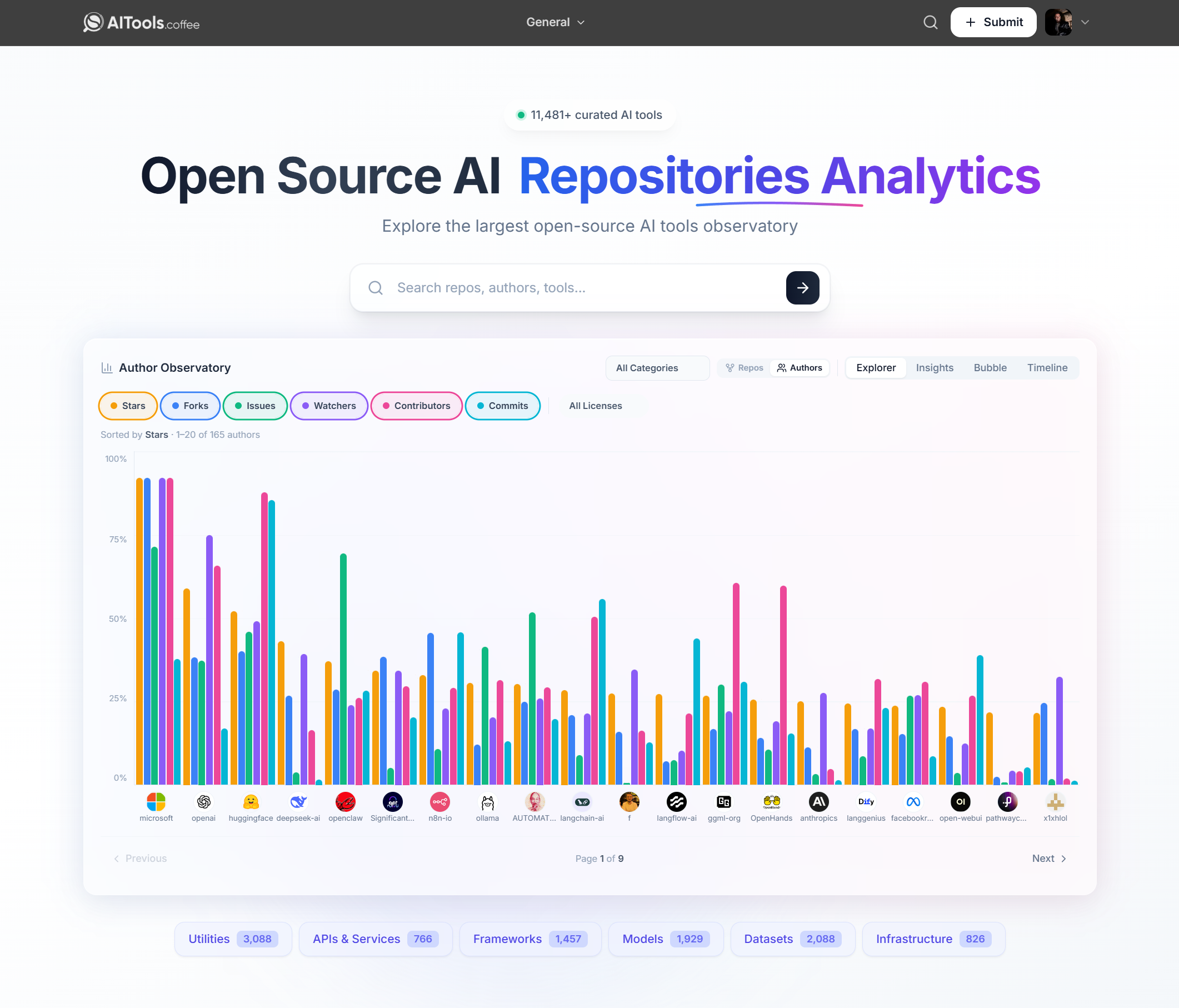Toggle the Stars metric filter
1179x1008 pixels.
pyautogui.click(x=127, y=406)
